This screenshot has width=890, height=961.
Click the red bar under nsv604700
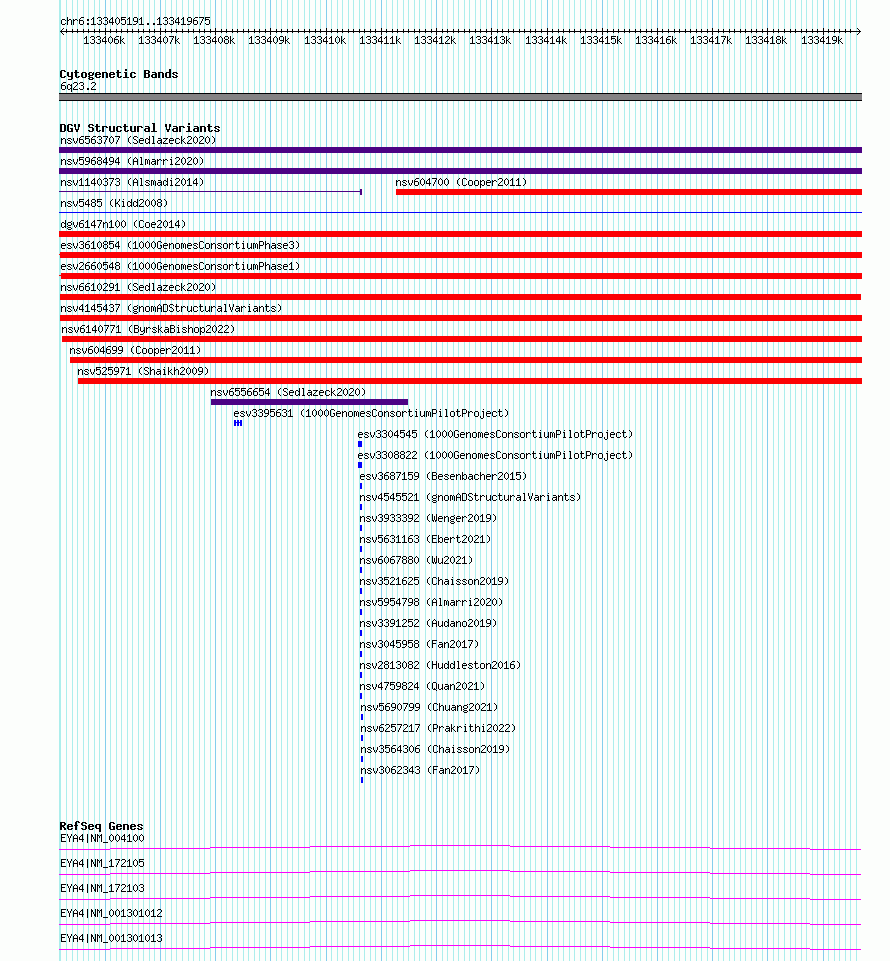(629, 192)
